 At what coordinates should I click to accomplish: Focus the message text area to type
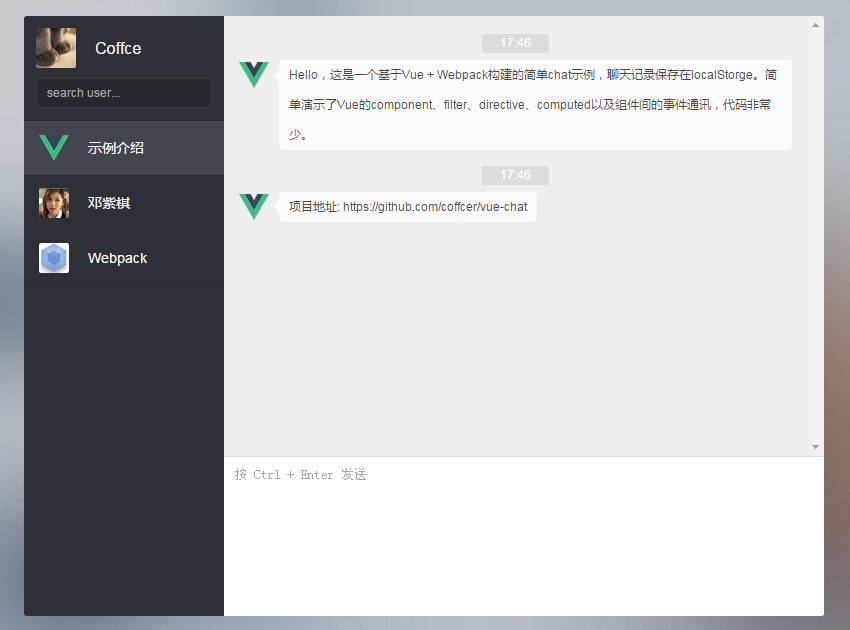pyautogui.click(x=523, y=540)
